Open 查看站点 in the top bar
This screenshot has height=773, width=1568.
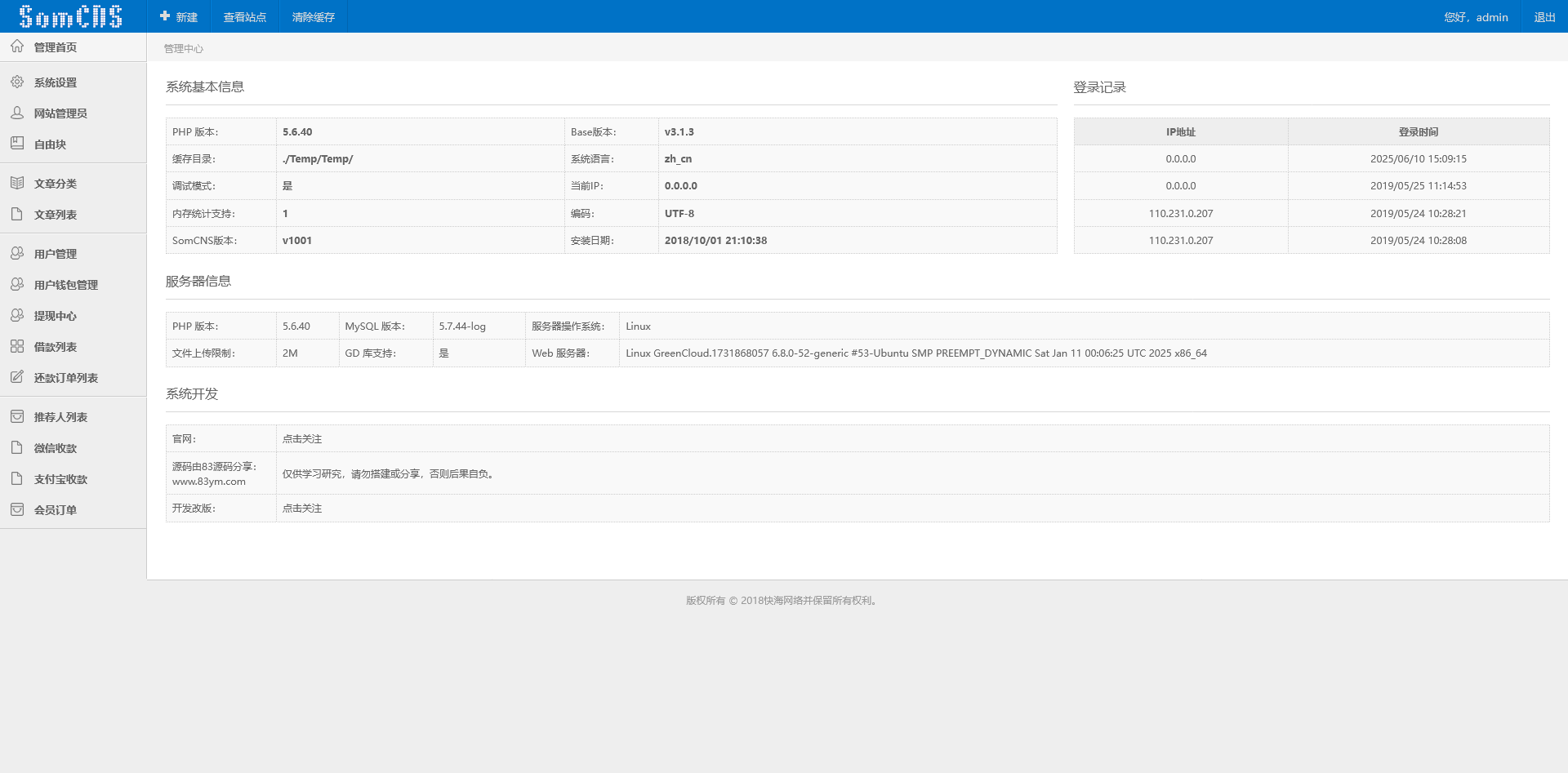pyautogui.click(x=245, y=17)
